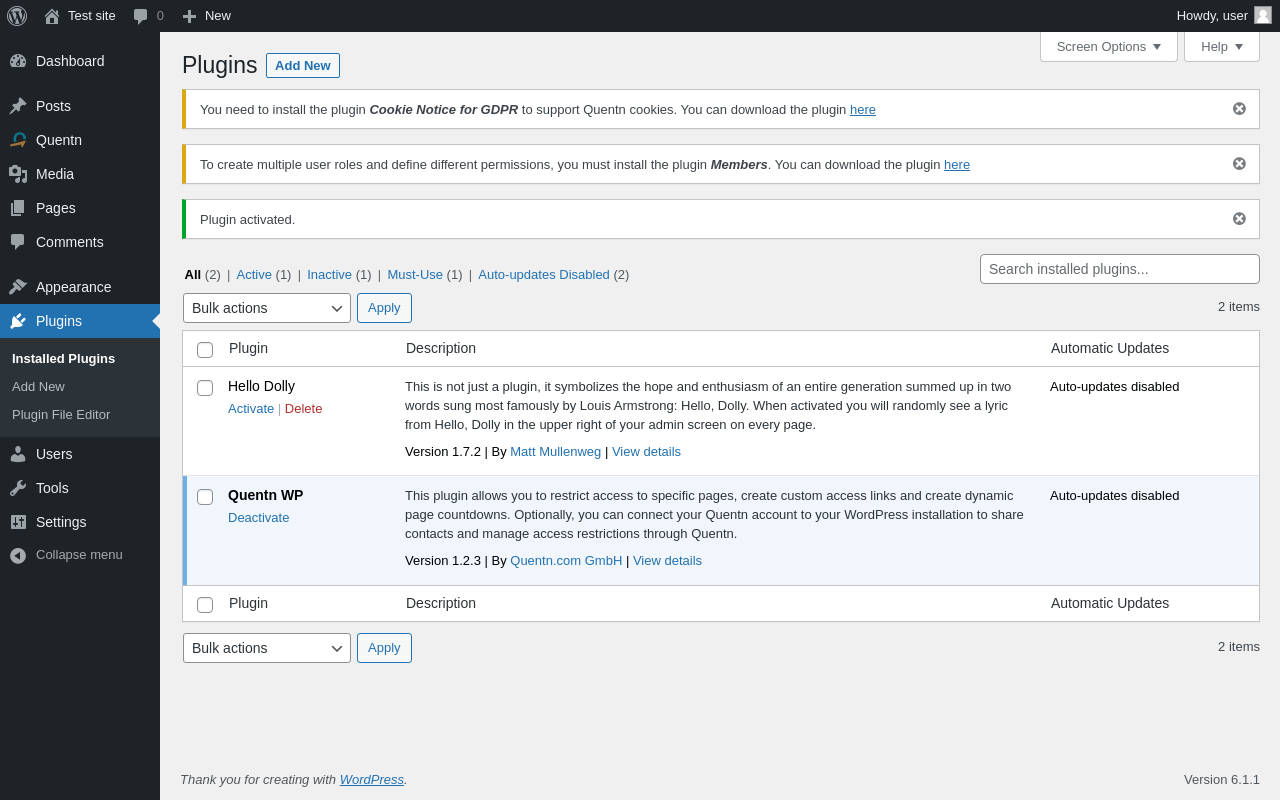Dismiss the Plugin activated notice
The image size is (1280, 800).
point(1239,219)
